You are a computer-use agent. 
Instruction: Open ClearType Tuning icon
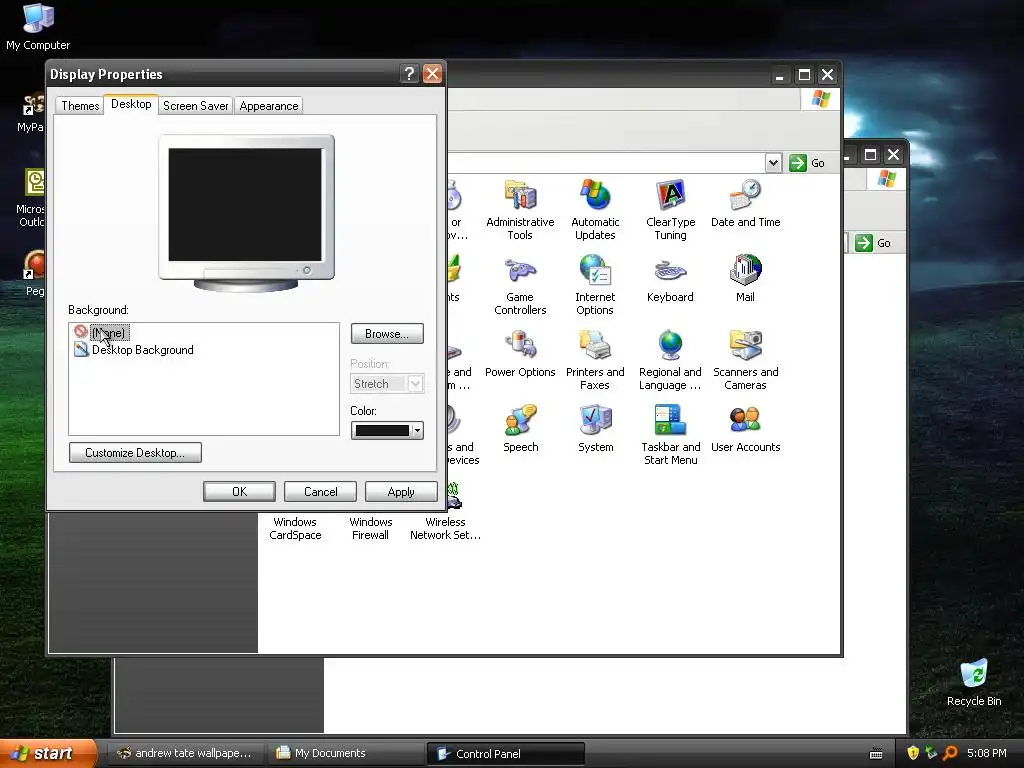pyautogui.click(x=670, y=209)
